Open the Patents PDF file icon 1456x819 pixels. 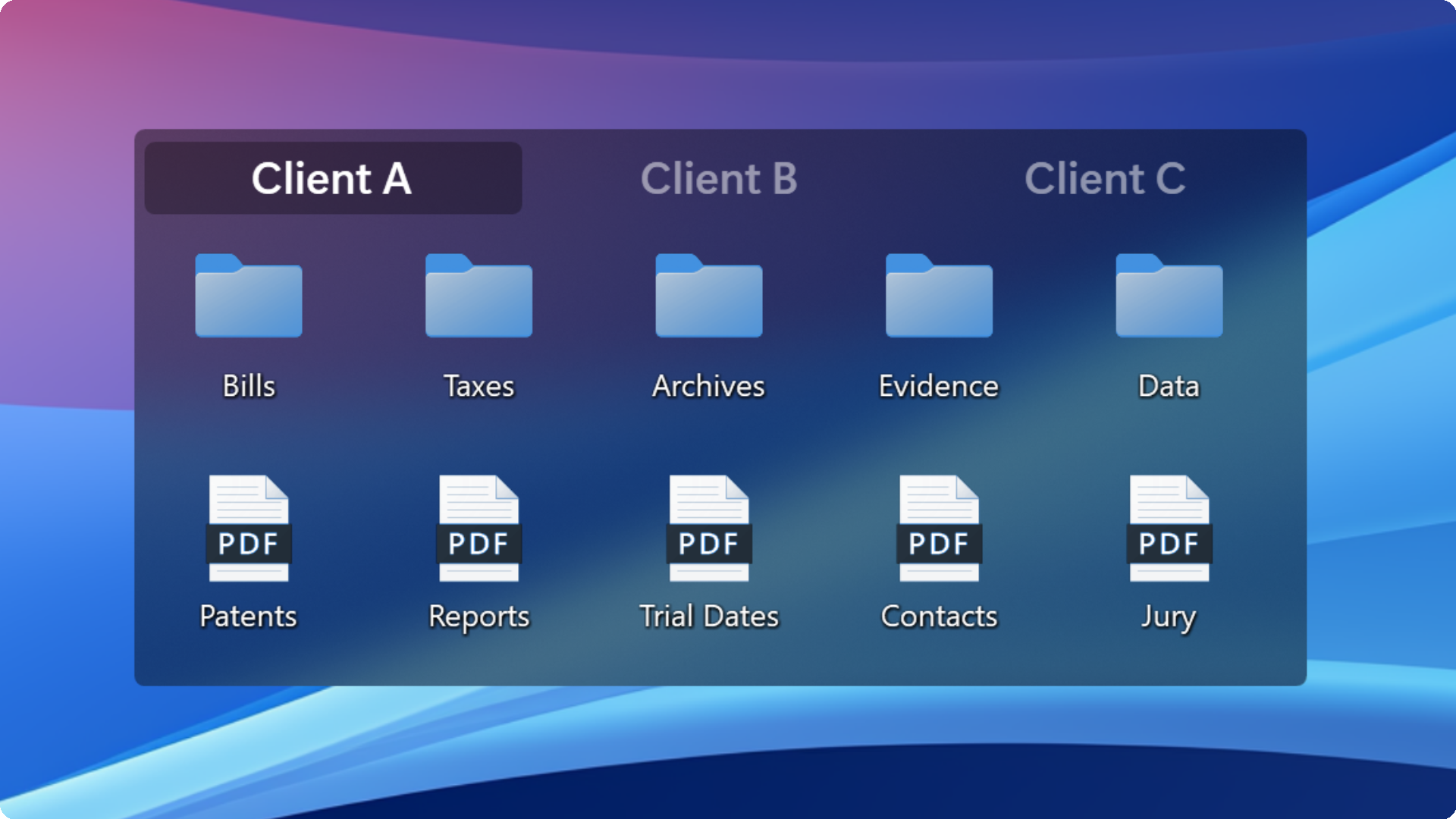coord(249,529)
